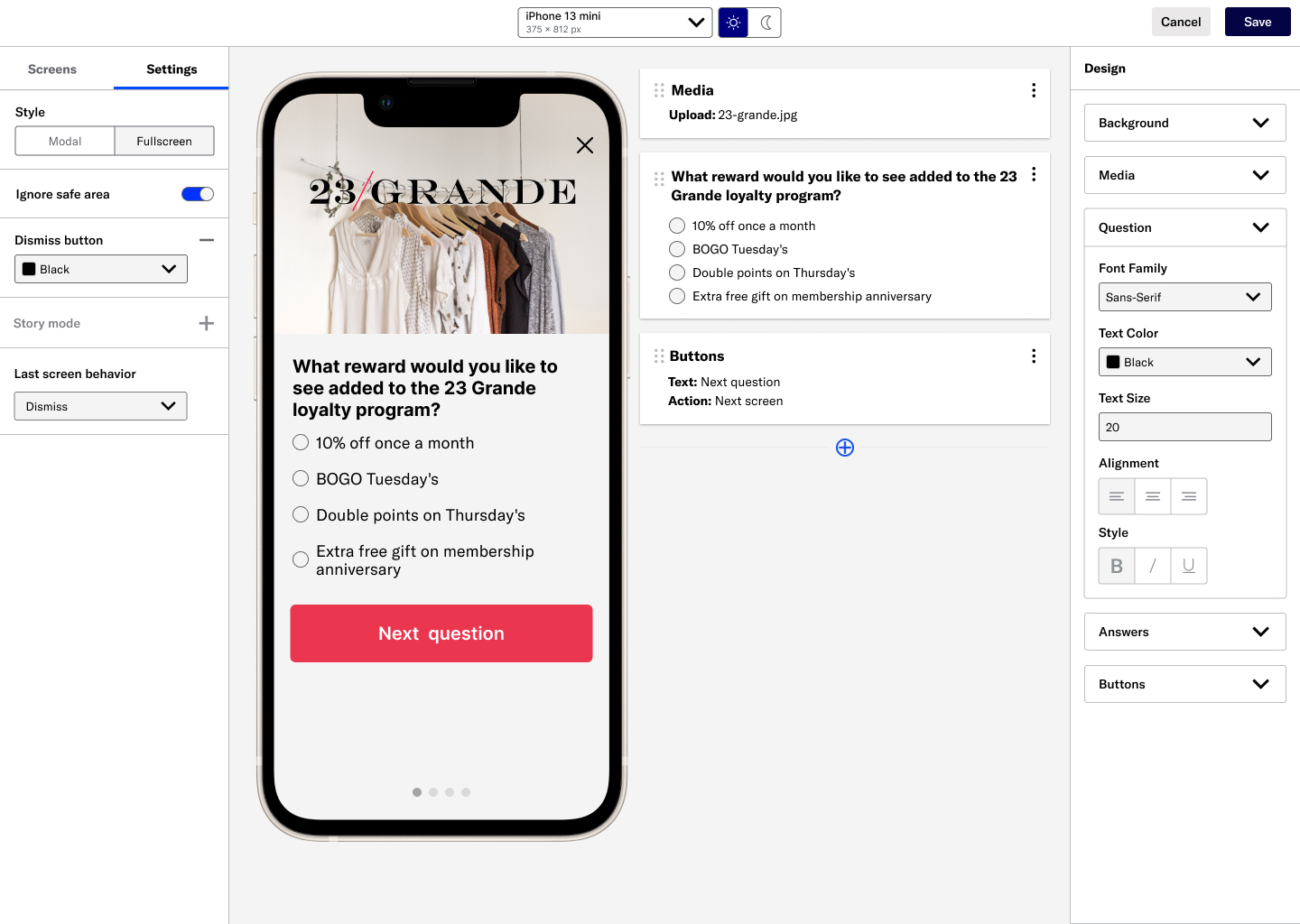
Task: Switch preview to dark mode moon icon
Action: [766, 23]
